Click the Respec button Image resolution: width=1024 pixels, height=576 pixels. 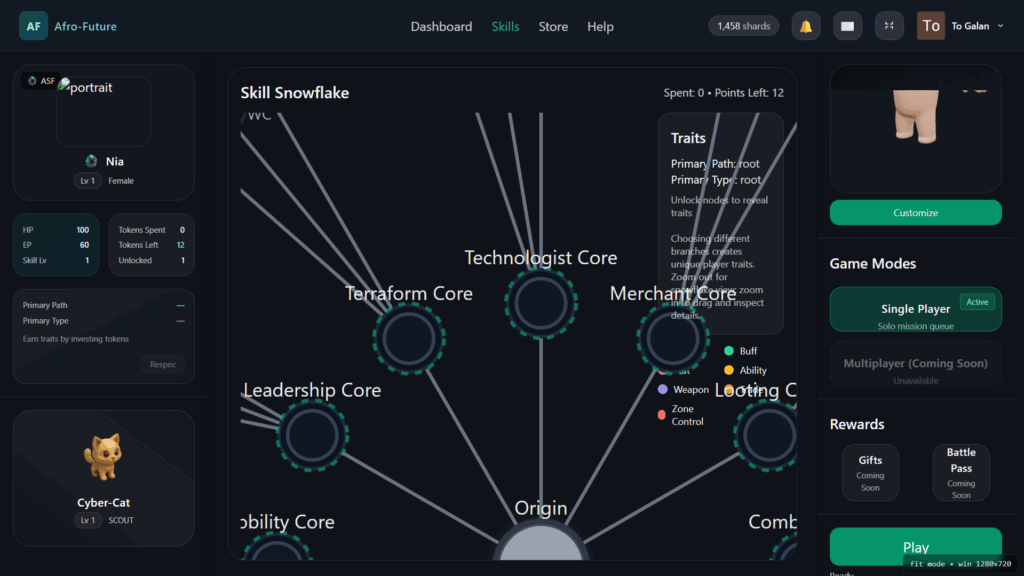tap(163, 365)
